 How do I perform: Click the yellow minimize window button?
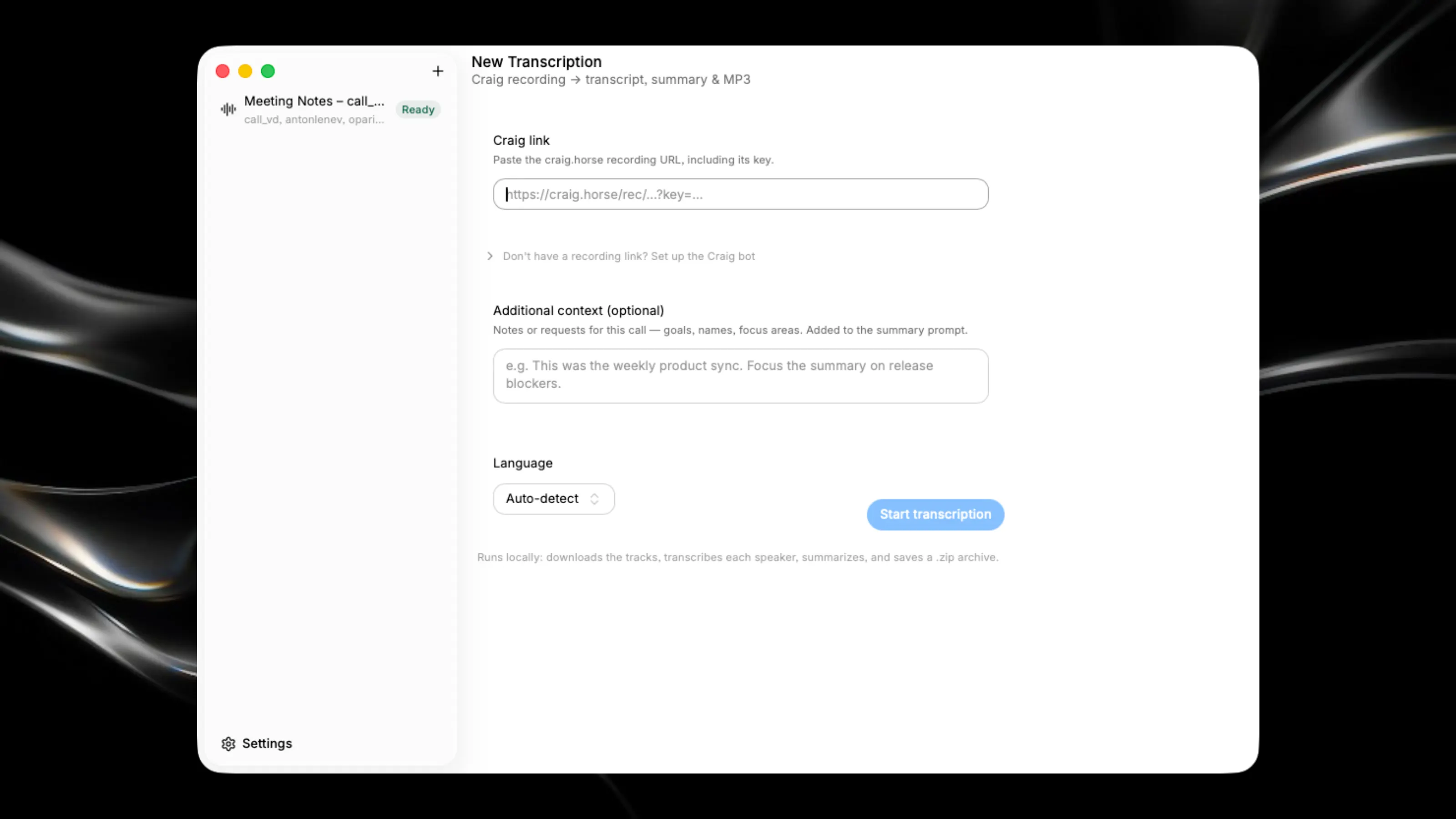(x=245, y=71)
